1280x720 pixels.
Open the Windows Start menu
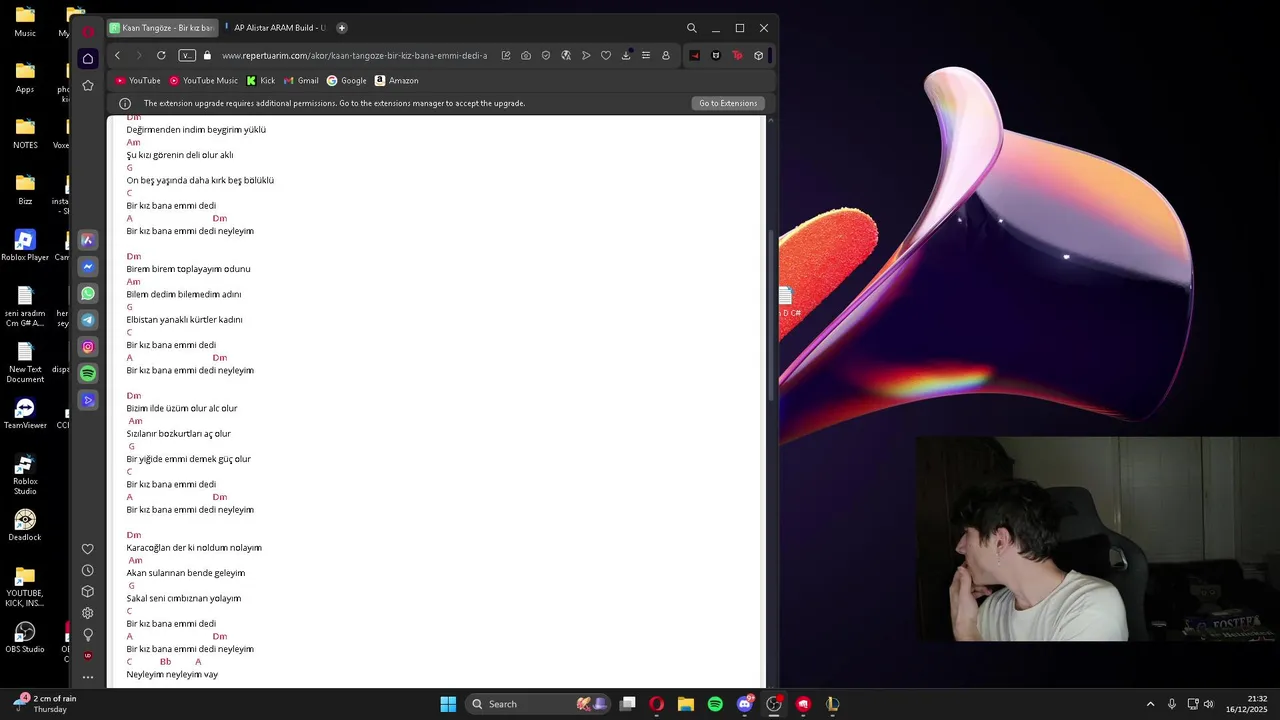pyautogui.click(x=448, y=704)
